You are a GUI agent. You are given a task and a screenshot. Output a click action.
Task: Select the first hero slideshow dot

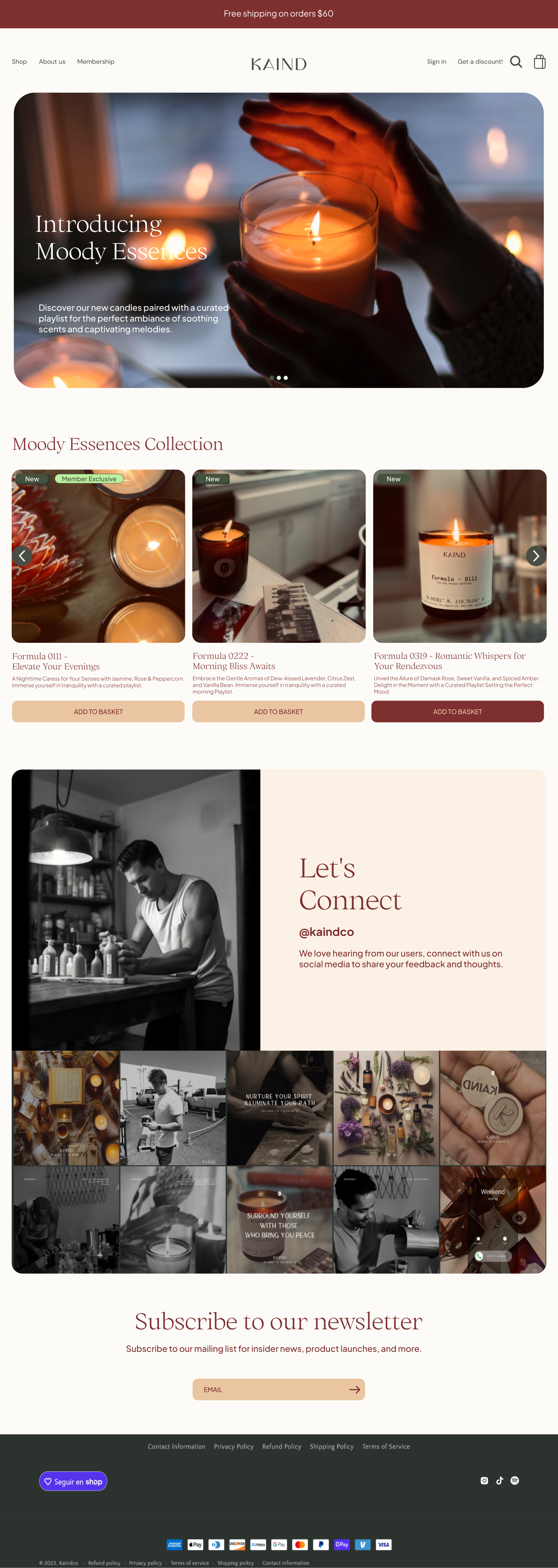click(272, 378)
